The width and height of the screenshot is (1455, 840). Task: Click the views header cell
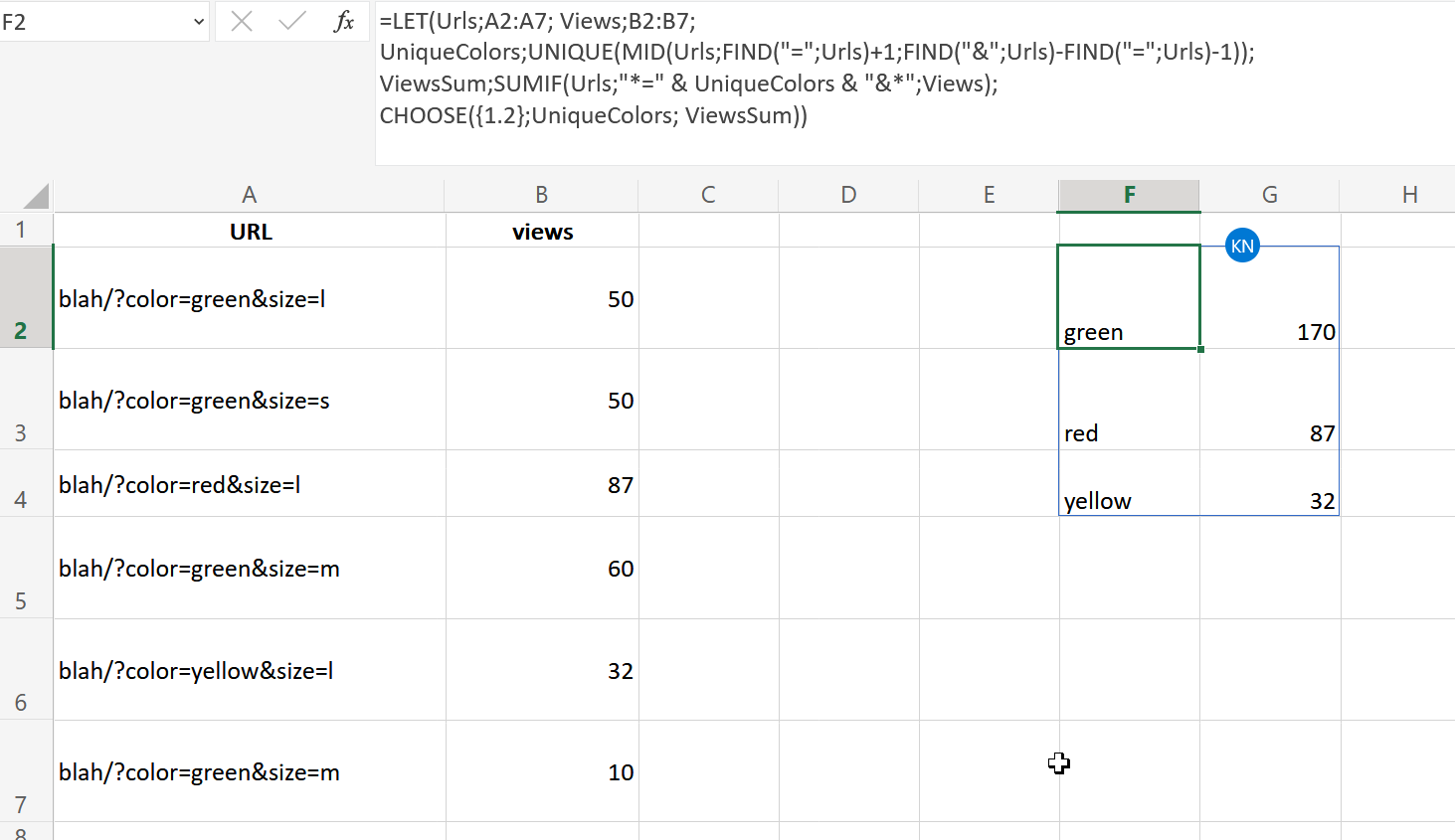coord(542,231)
